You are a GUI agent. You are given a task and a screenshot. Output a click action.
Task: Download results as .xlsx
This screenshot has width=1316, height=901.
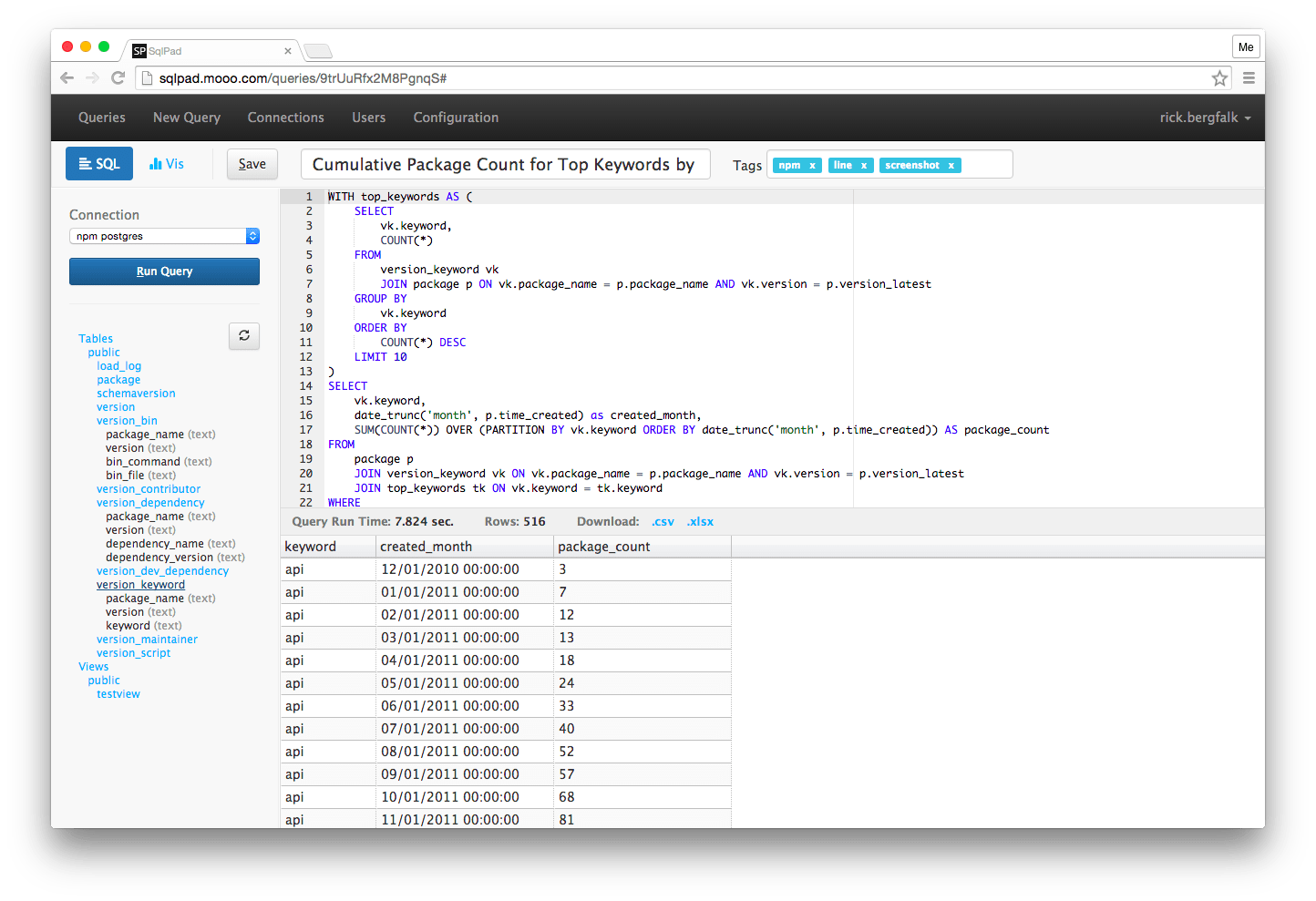click(x=700, y=522)
